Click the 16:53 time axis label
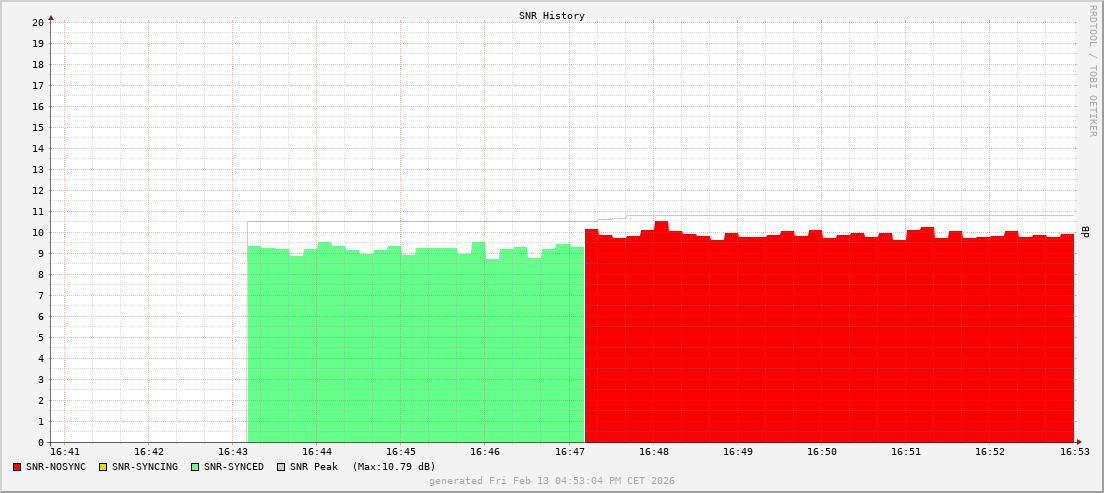The image size is (1104, 493). pos(1074,453)
